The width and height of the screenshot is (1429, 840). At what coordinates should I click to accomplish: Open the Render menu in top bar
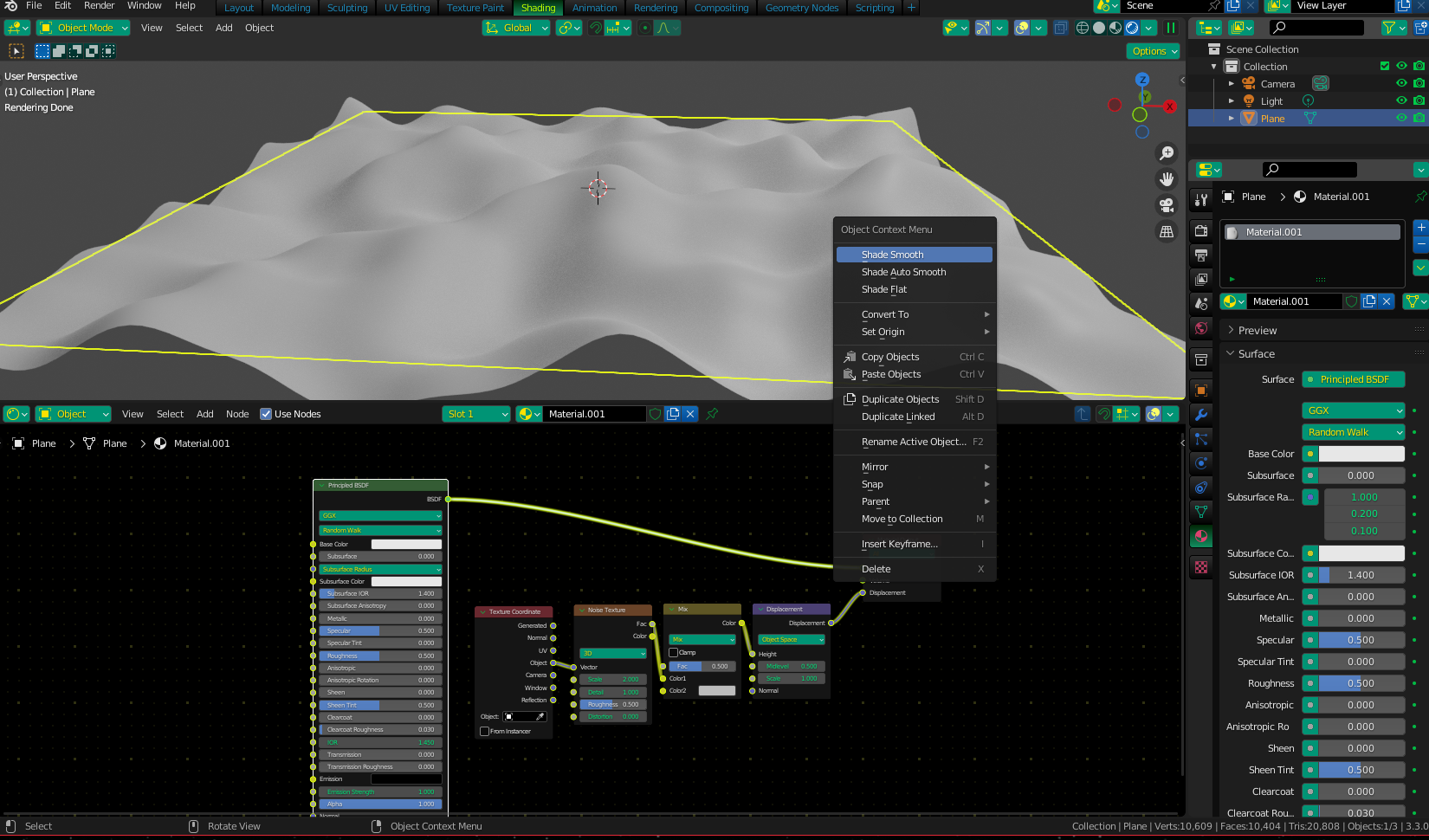coord(99,6)
